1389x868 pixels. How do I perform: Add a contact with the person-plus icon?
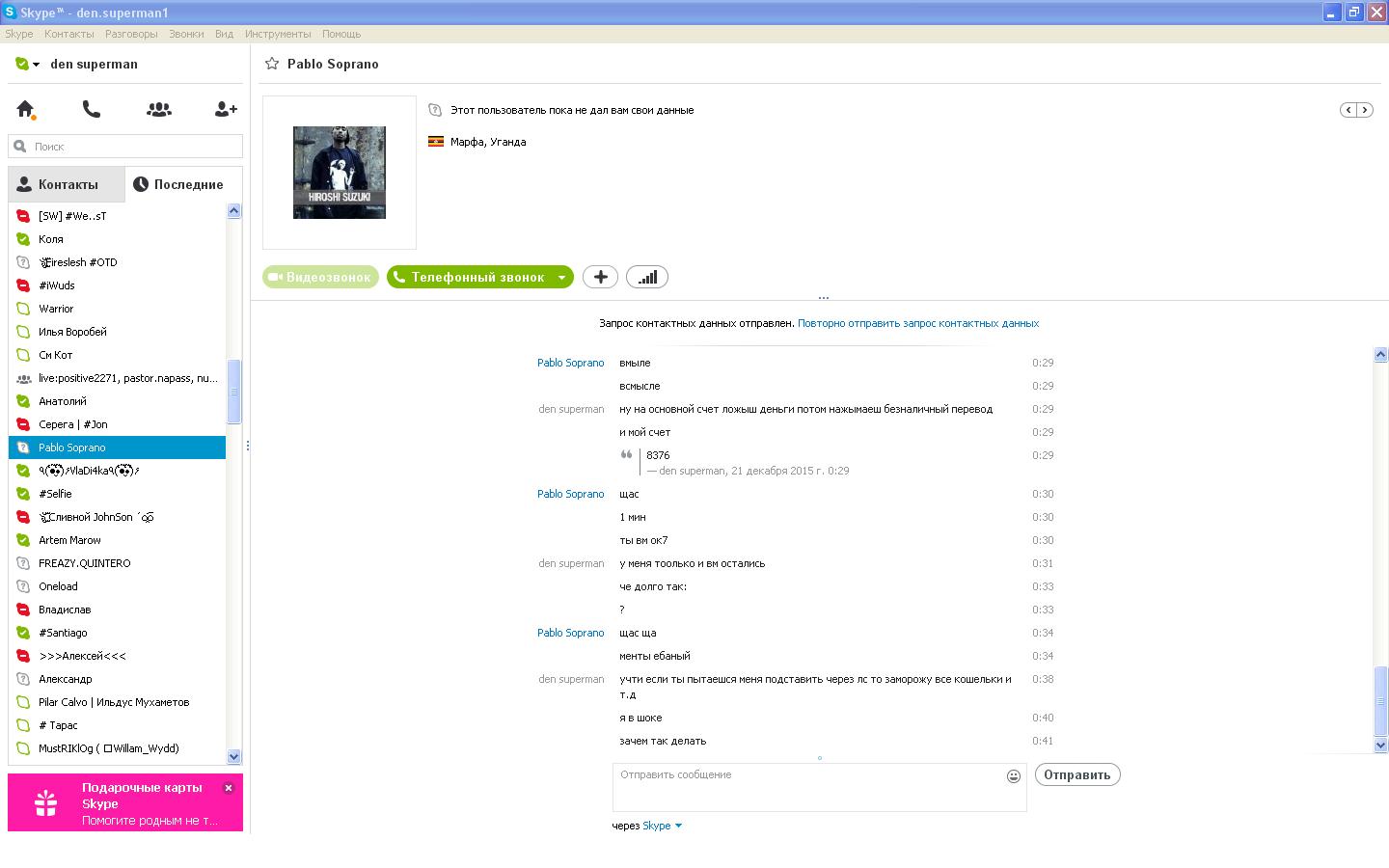[x=226, y=110]
